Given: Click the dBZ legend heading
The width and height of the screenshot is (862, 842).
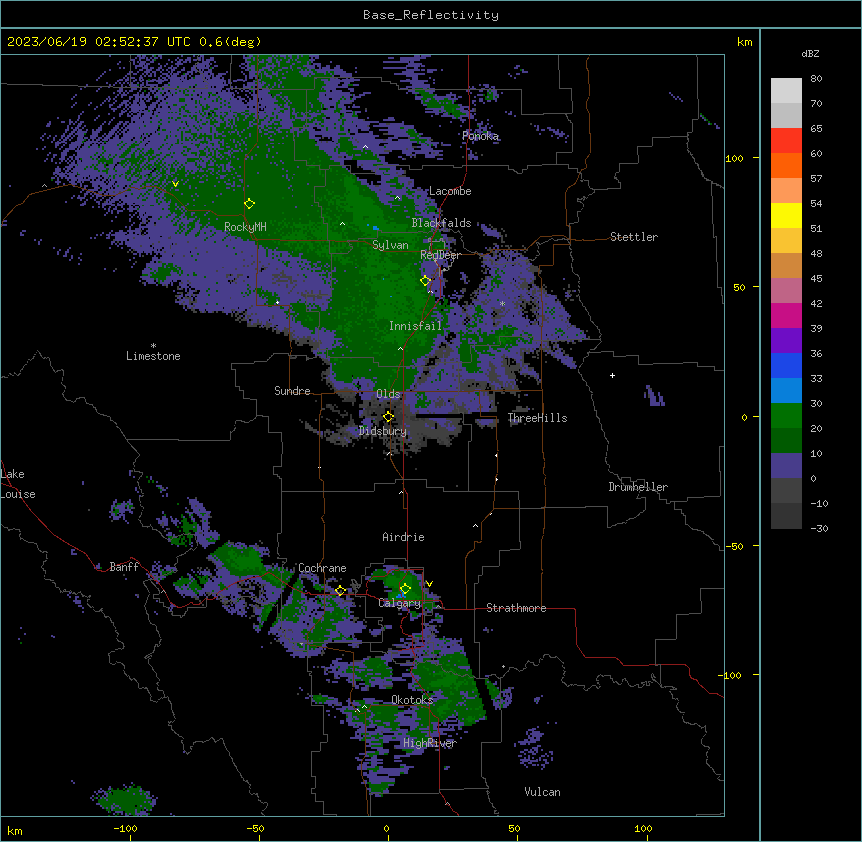Looking at the screenshot, I should tap(810, 54).
